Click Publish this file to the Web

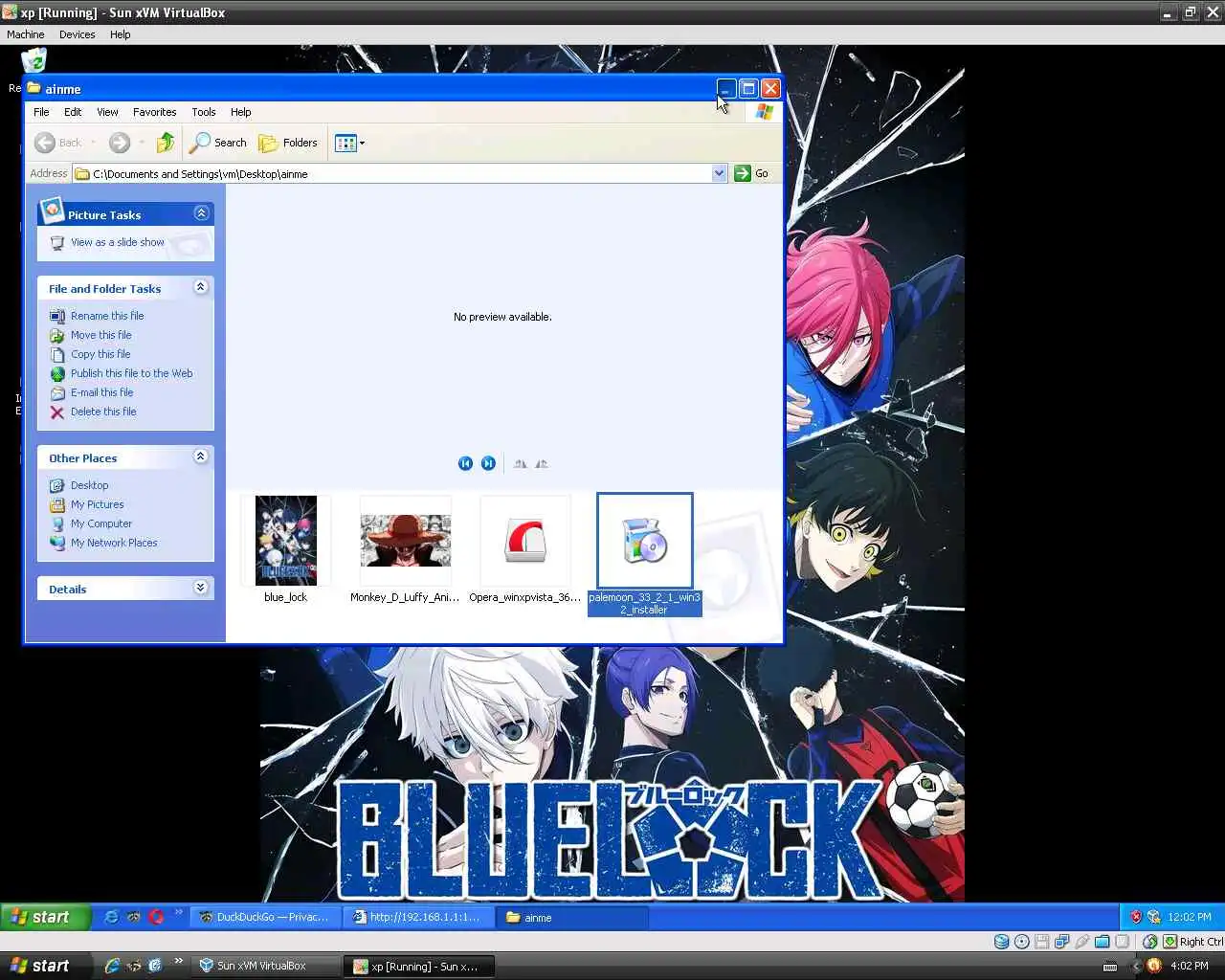click(131, 373)
